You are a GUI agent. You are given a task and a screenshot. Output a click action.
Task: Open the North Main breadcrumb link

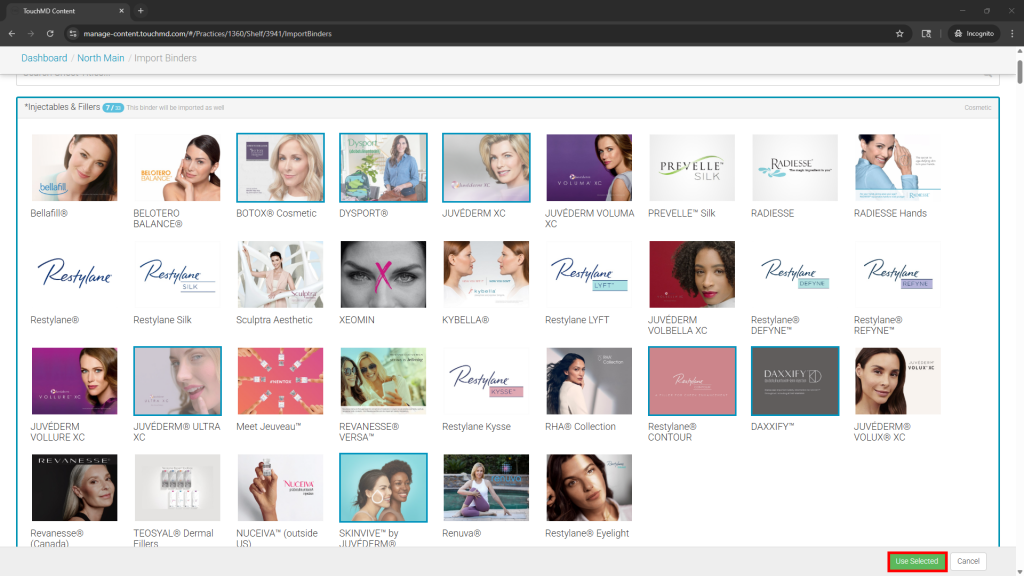pos(101,58)
